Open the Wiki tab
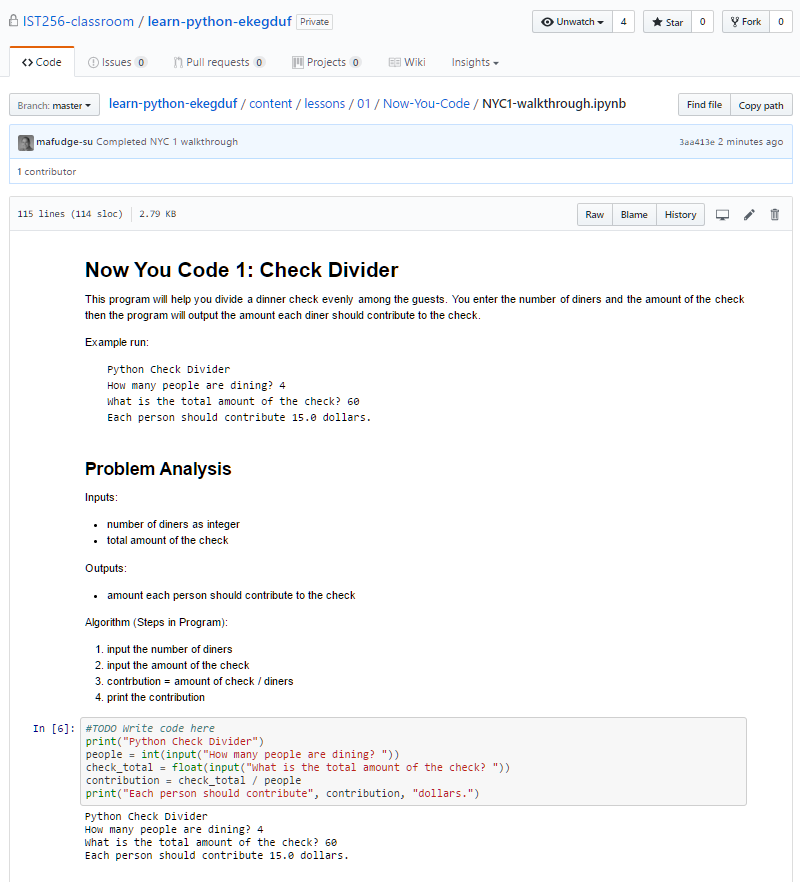 407,62
